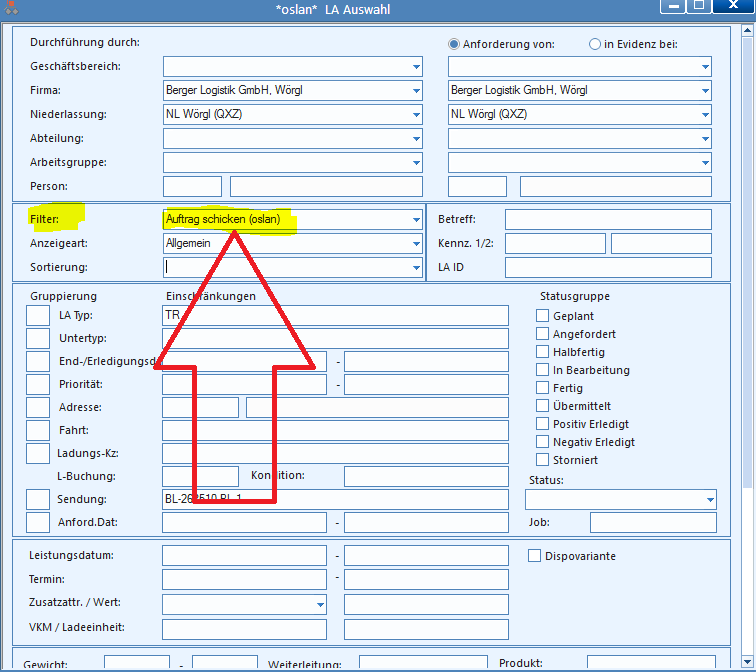The height and width of the screenshot is (672, 756).
Task: Tick the Angefordert status checkbox
Action: [x=542, y=334]
